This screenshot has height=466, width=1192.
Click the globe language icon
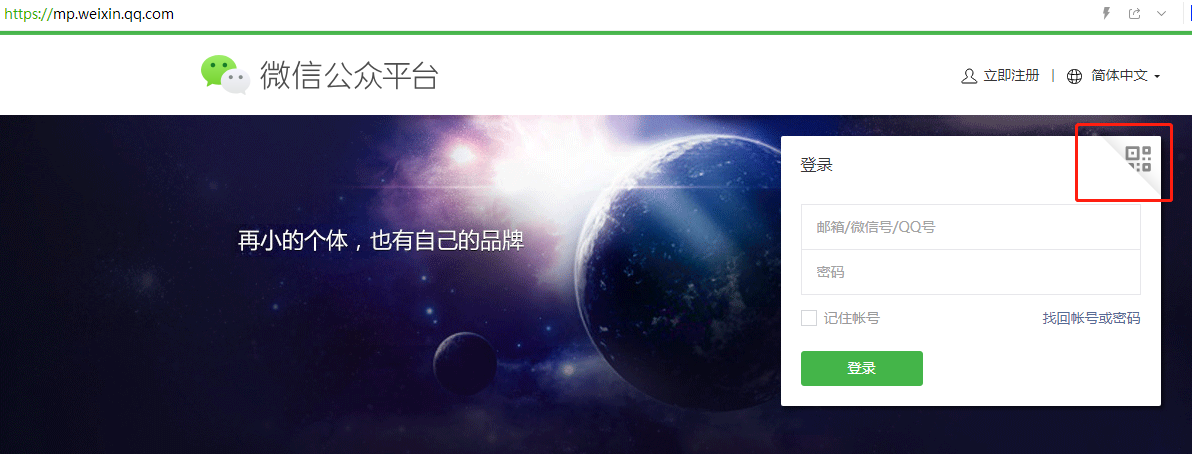[1074, 76]
